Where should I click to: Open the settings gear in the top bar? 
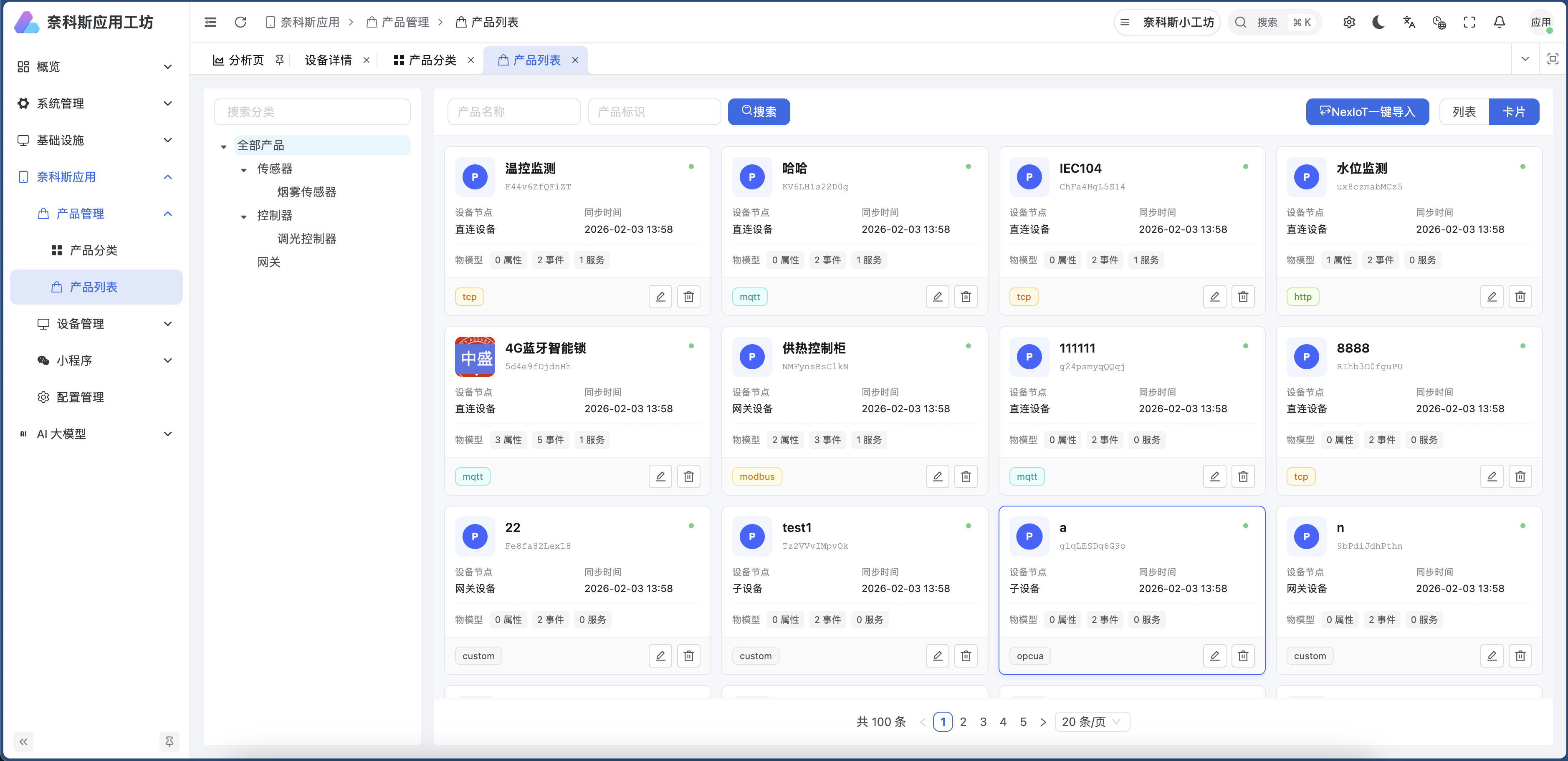[1350, 22]
